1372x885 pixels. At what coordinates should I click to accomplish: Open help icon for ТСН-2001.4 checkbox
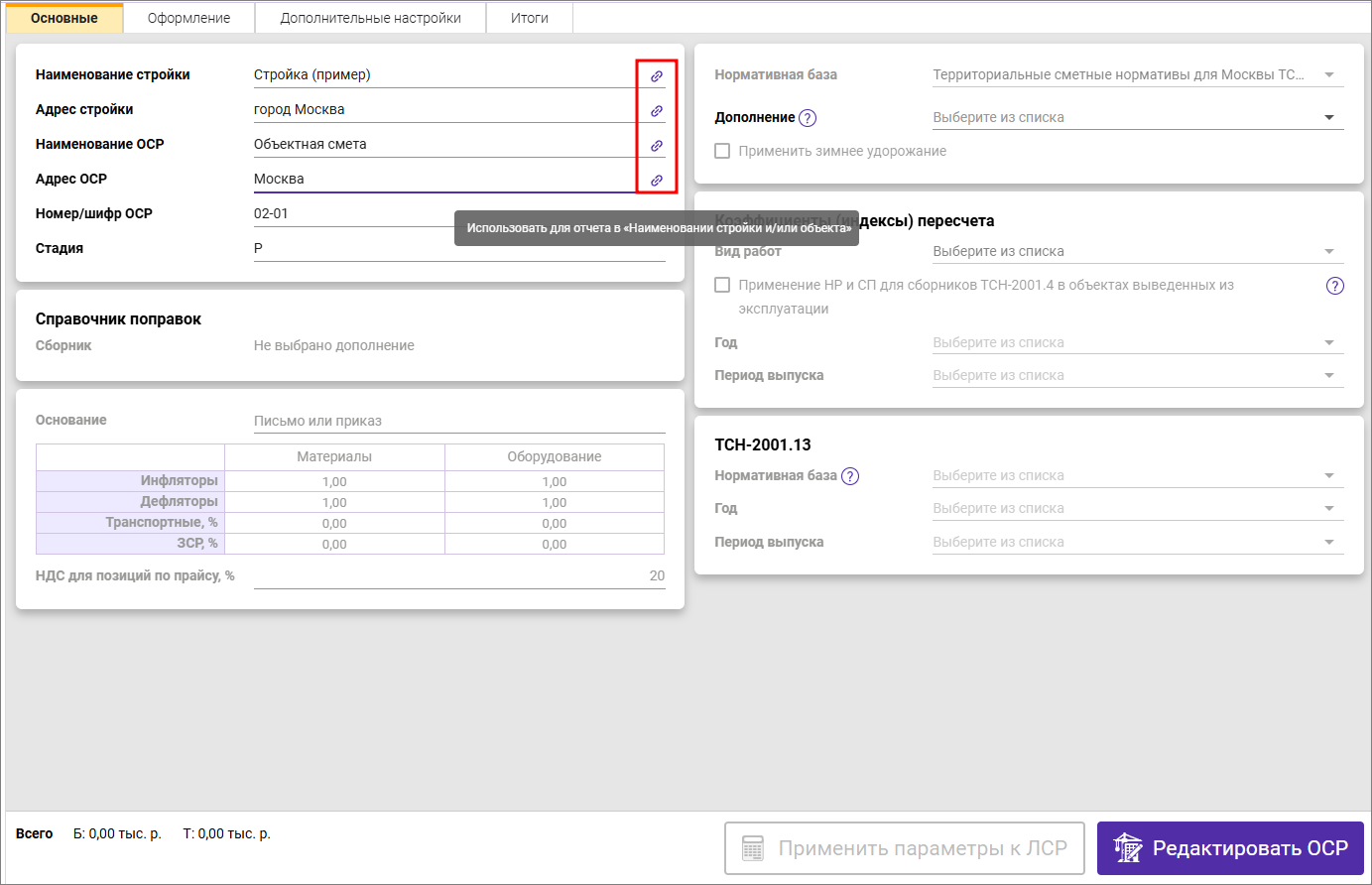(1335, 286)
